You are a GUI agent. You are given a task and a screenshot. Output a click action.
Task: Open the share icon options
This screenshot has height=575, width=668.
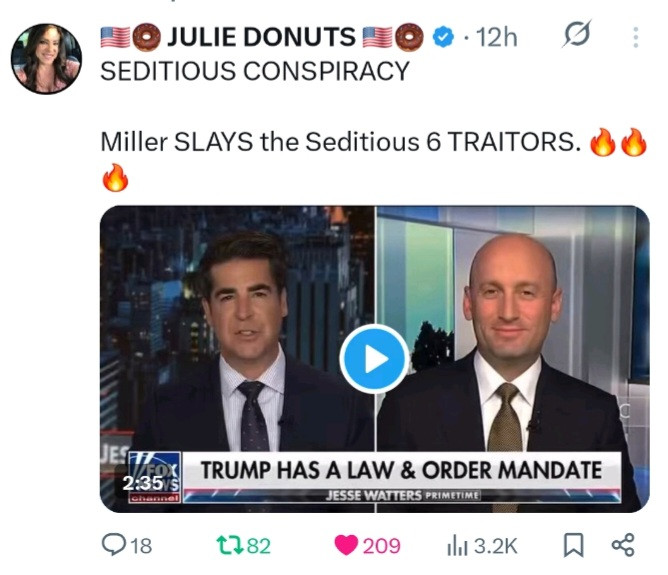pyautogui.click(x=623, y=545)
